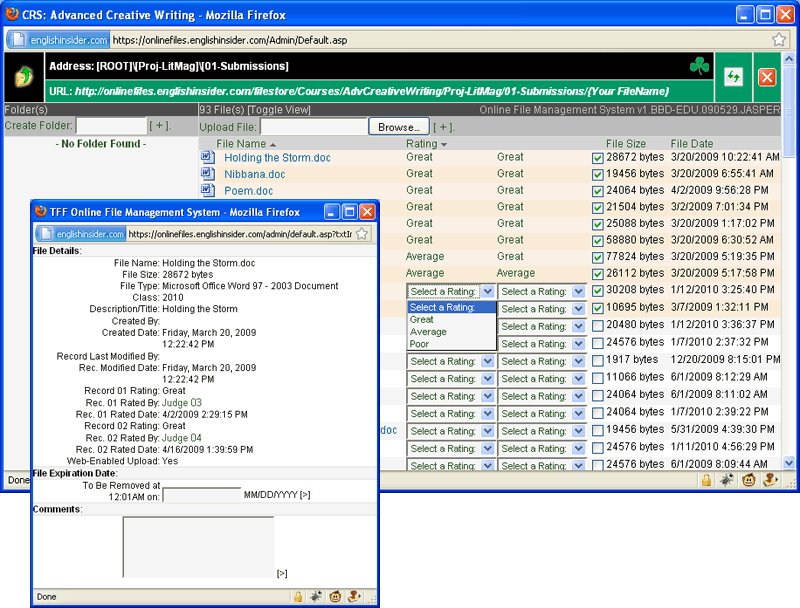
Task: Check the checkbox for the 1917 bytes file
Action: [x=597, y=361]
